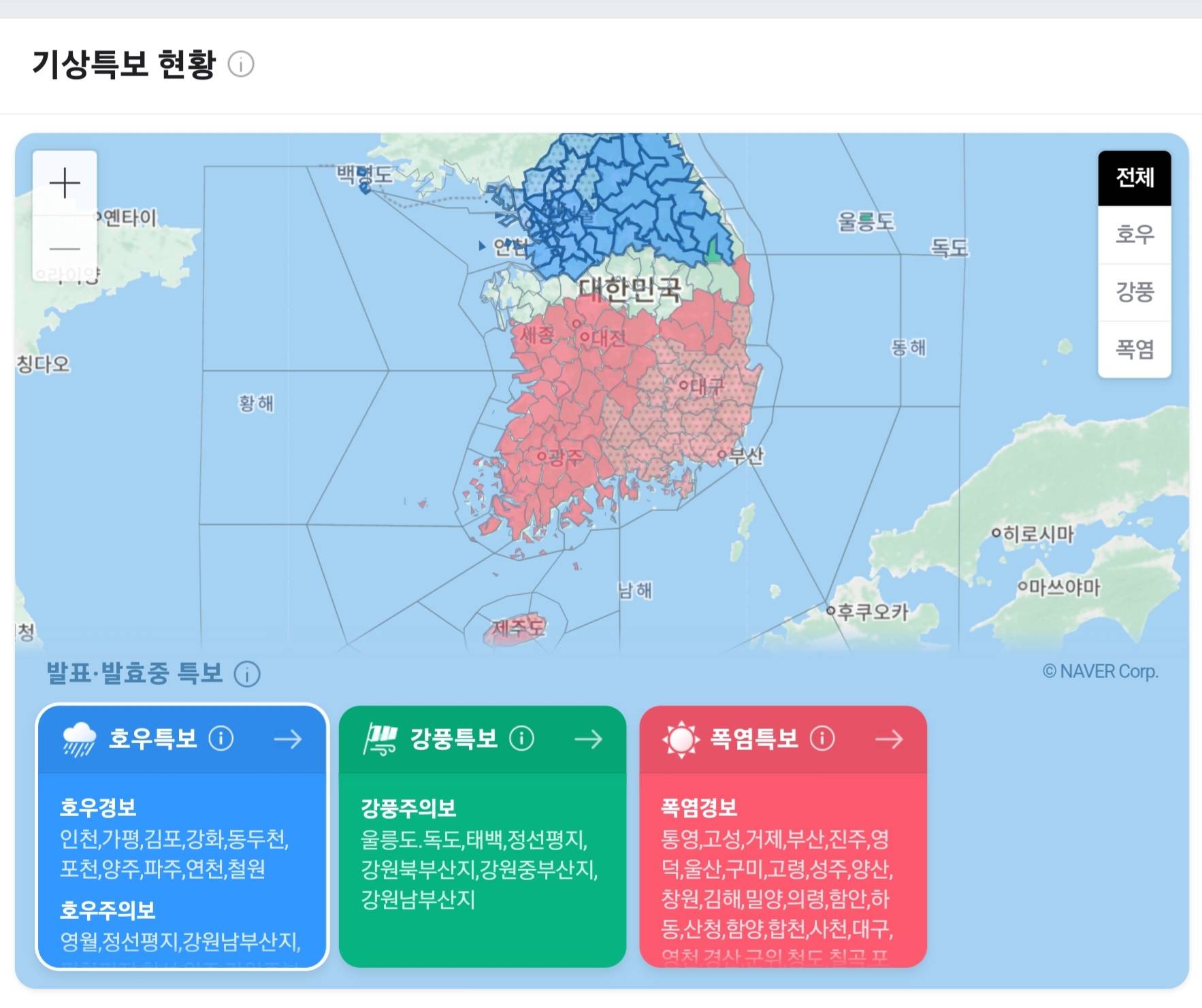1202x1008 pixels.
Task: Click the rain cloud icon on 호우특보
Action: point(79,739)
